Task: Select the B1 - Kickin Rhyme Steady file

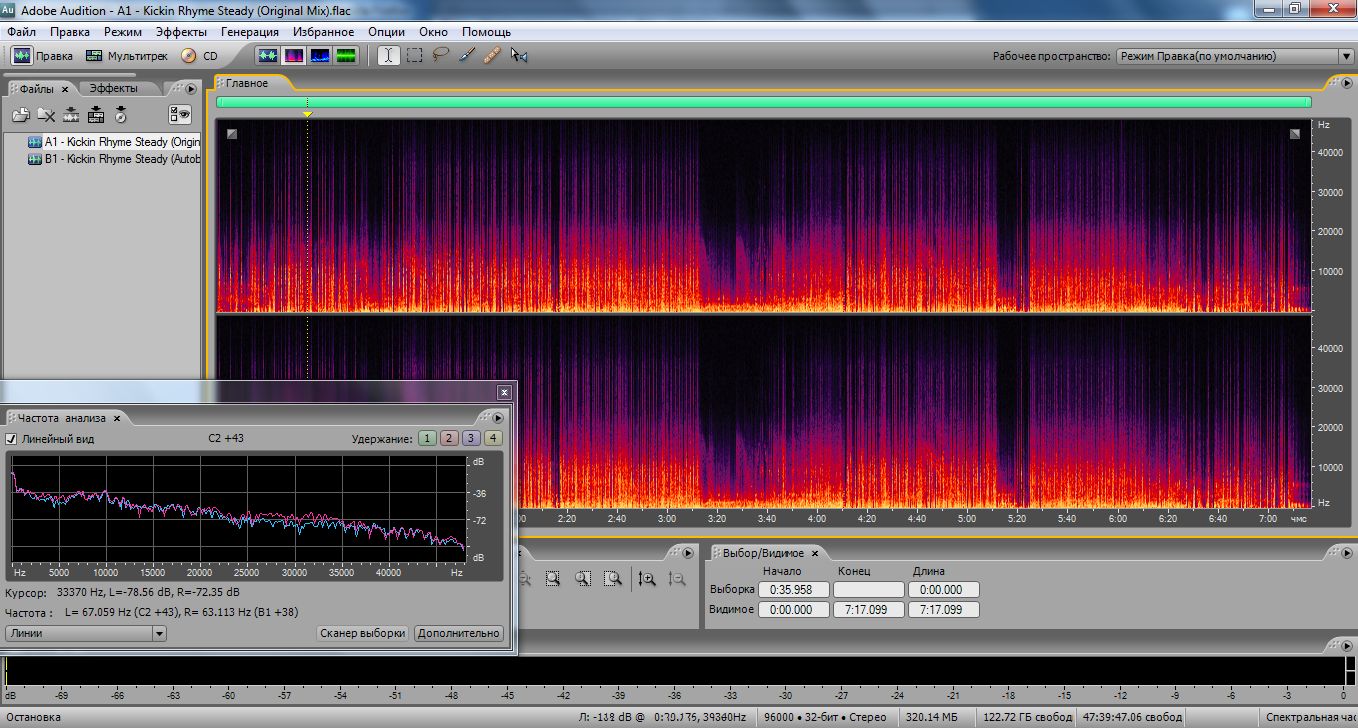Action: (114, 159)
